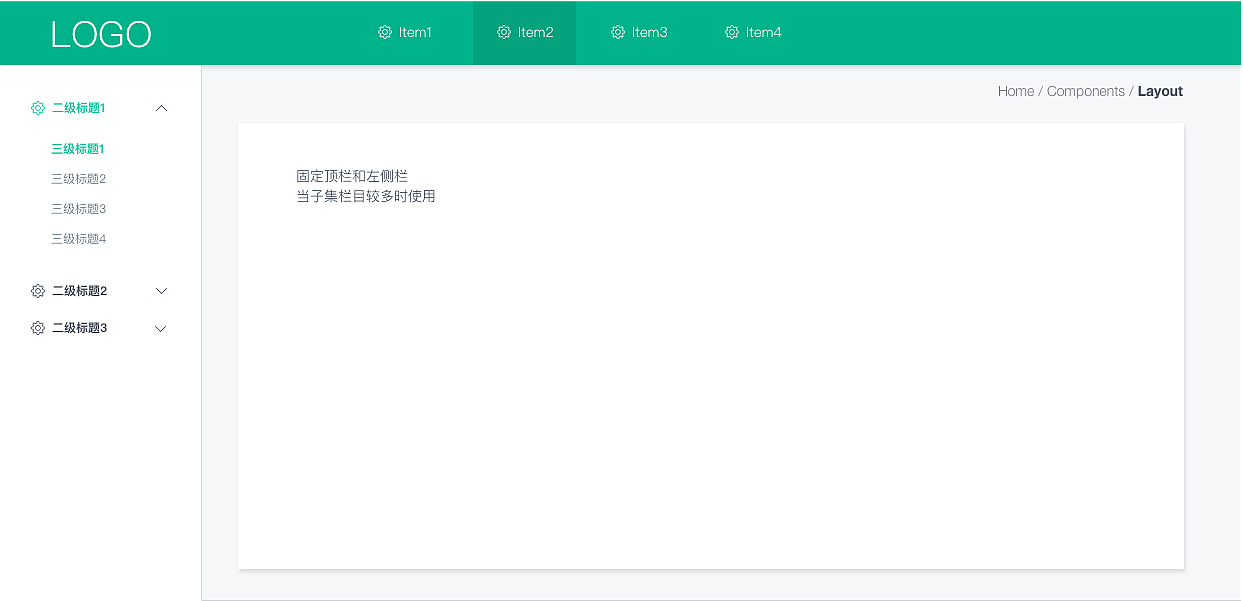Viewport: 1243px width, 601px height.
Task: Click the gear icon next to 二级标题2
Action: pyautogui.click(x=38, y=290)
